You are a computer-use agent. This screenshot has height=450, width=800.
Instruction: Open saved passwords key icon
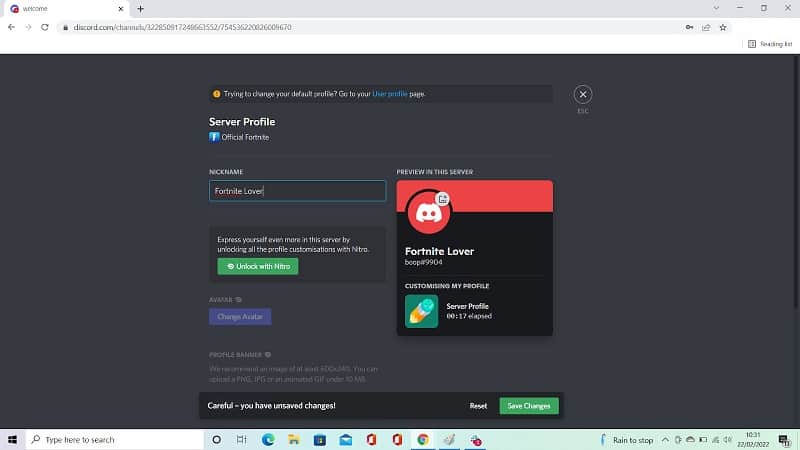tap(689, 27)
